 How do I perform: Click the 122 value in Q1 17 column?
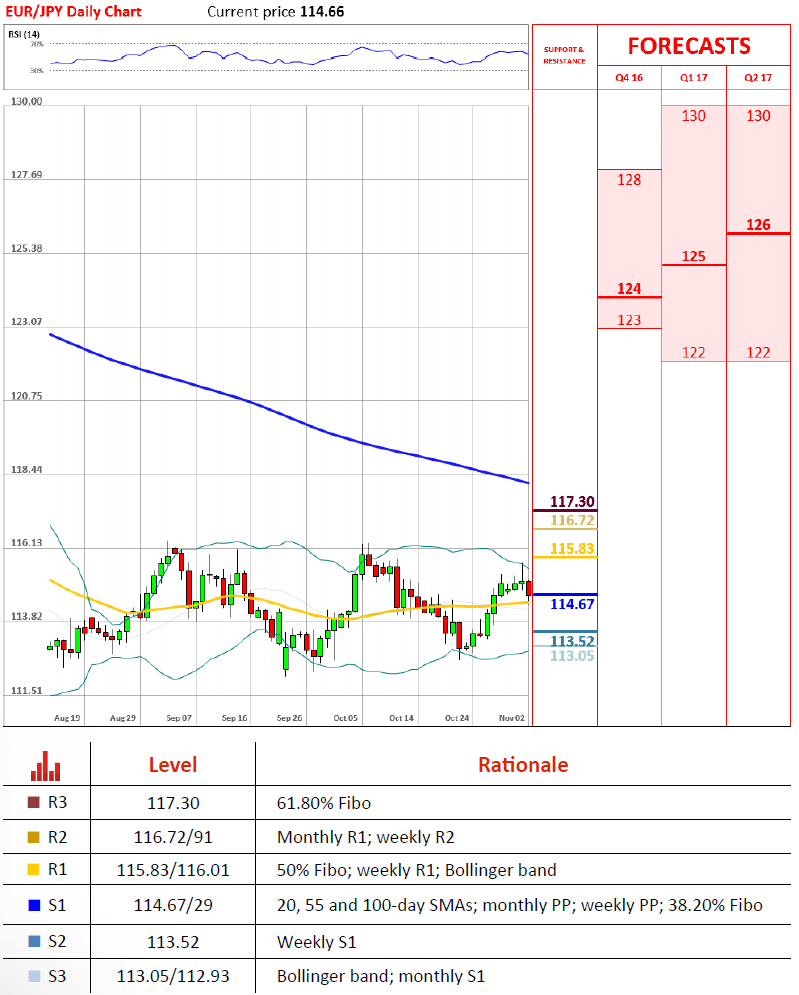pos(694,352)
